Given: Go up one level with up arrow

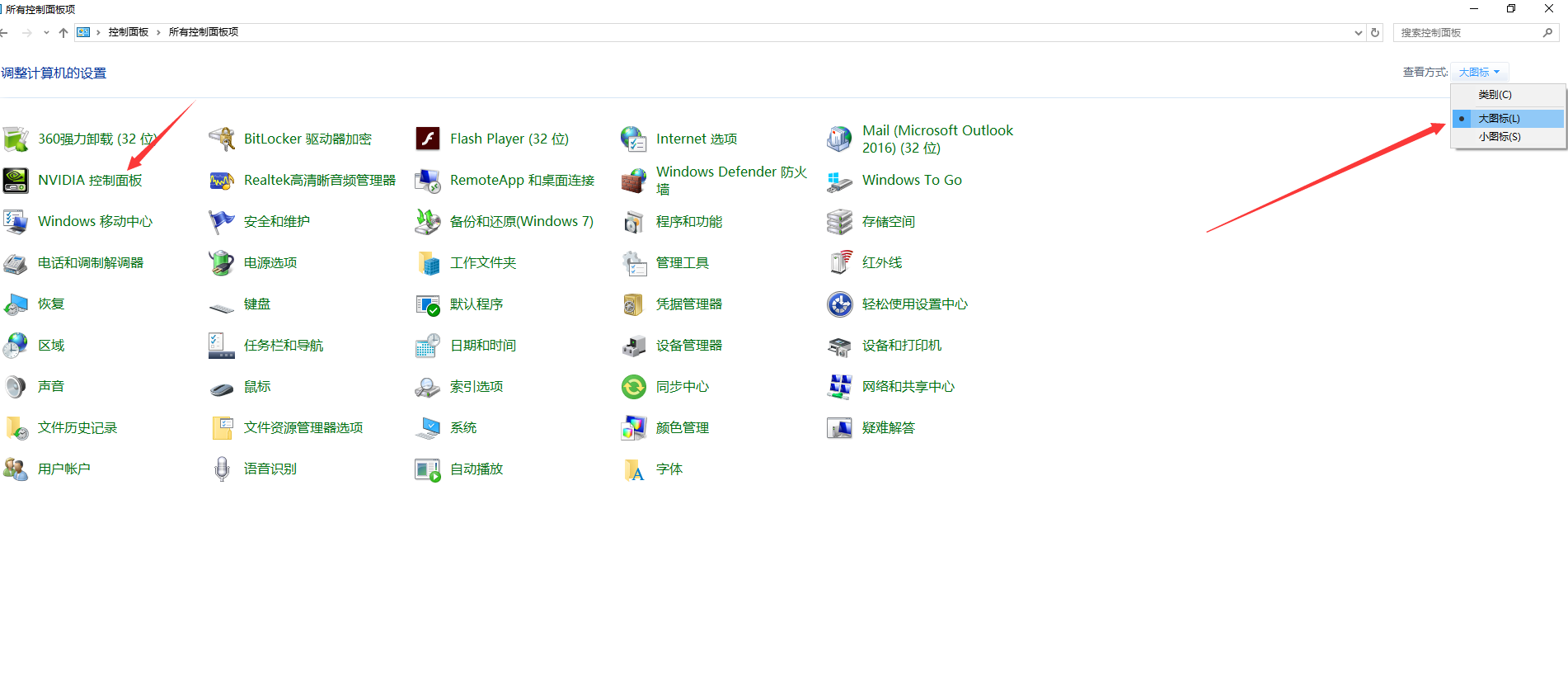Looking at the screenshot, I should (63, 33).
